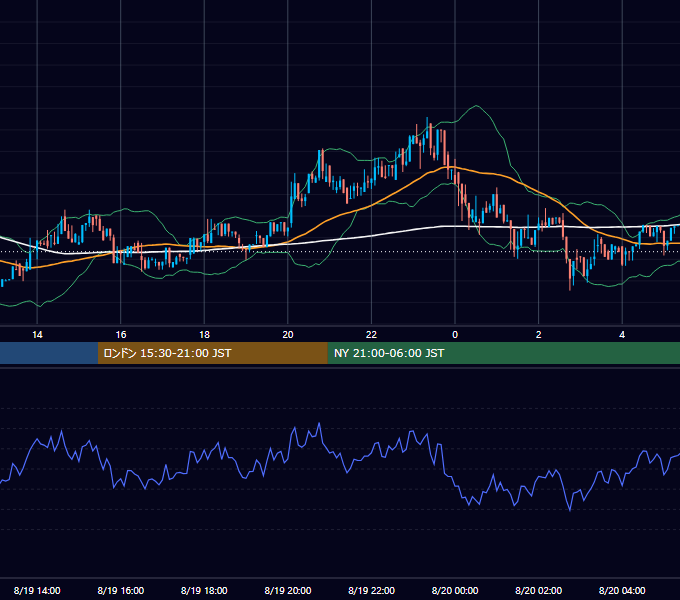Click the 8/20 04:00 time label
Screen dimensions: 680x600
point(622,590)
